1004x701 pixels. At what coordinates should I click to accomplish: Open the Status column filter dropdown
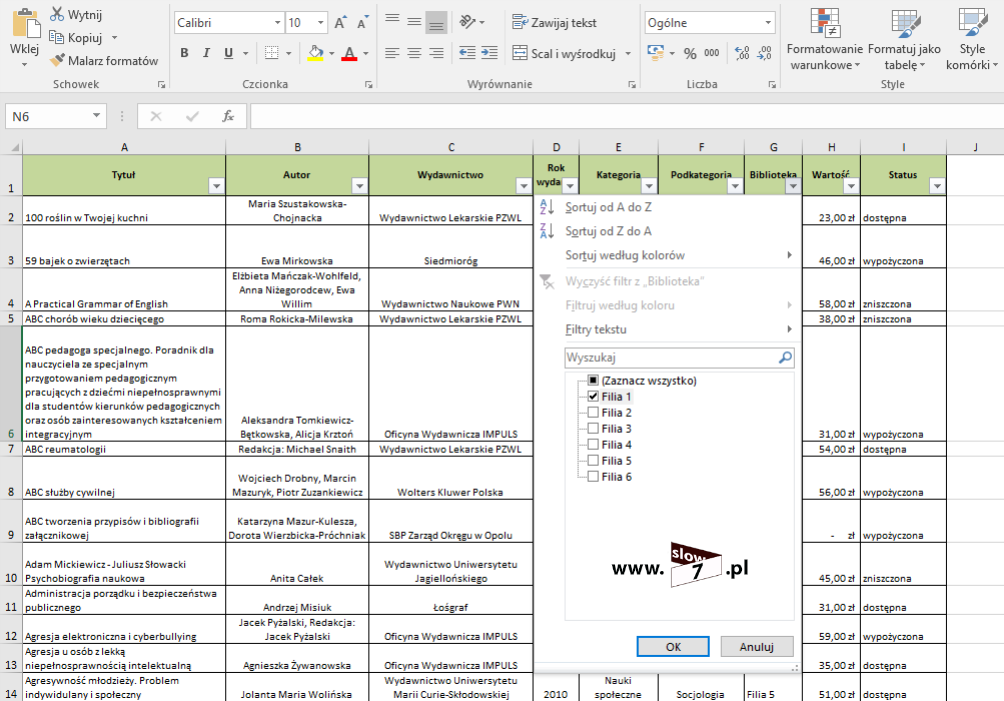(937, 186)
